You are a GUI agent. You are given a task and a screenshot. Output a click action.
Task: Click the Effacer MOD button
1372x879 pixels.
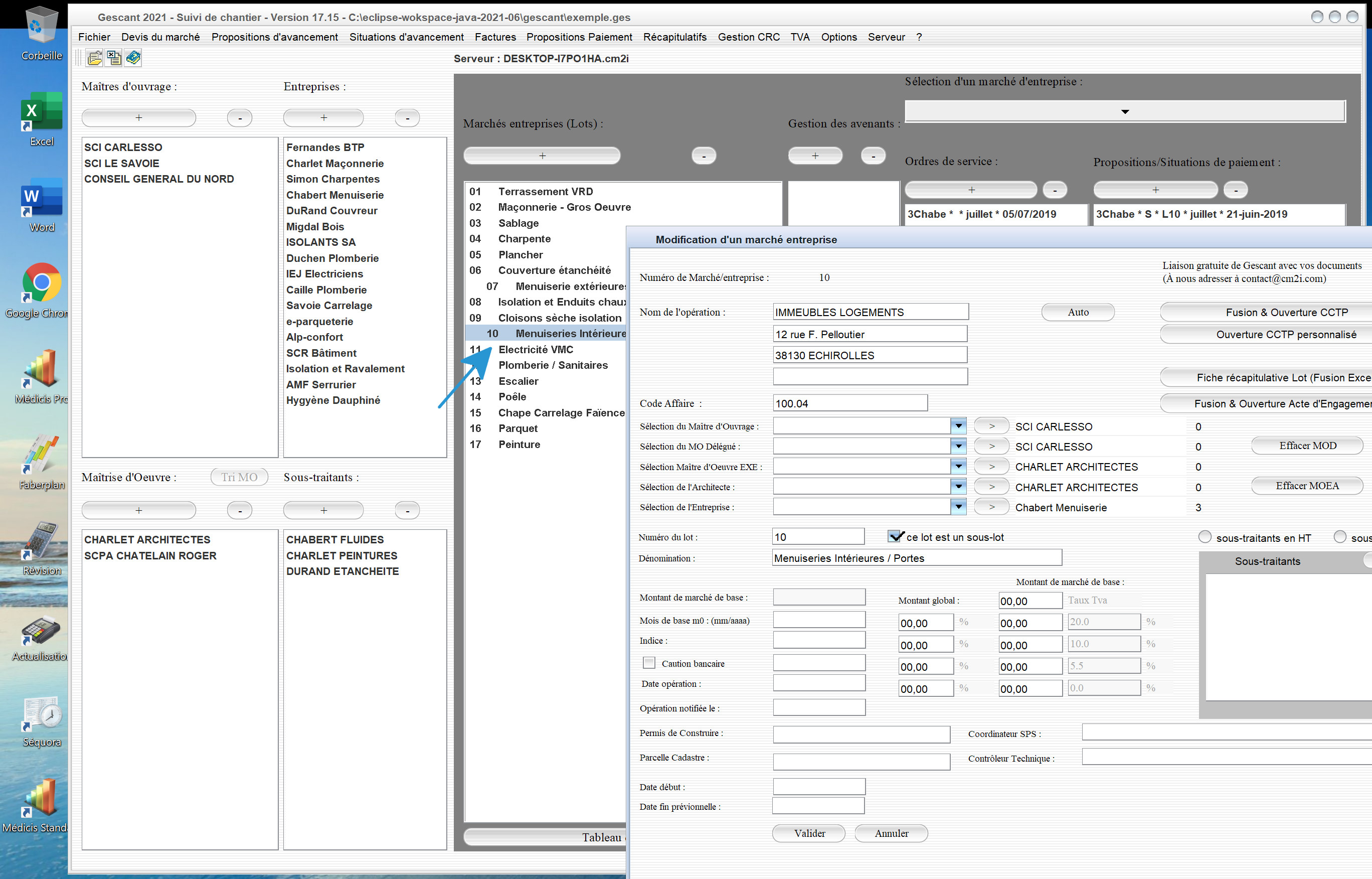point(1307,445)
